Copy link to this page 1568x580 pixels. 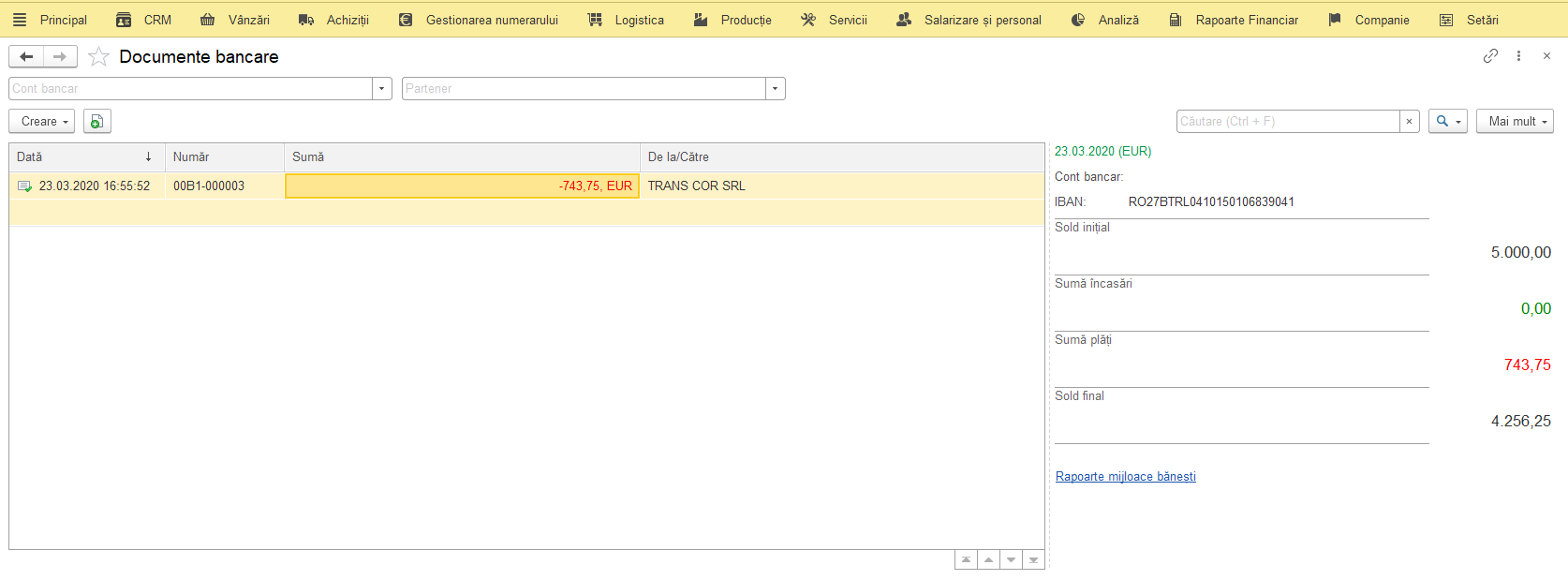pyautogui.click(x=1490, y=56)
